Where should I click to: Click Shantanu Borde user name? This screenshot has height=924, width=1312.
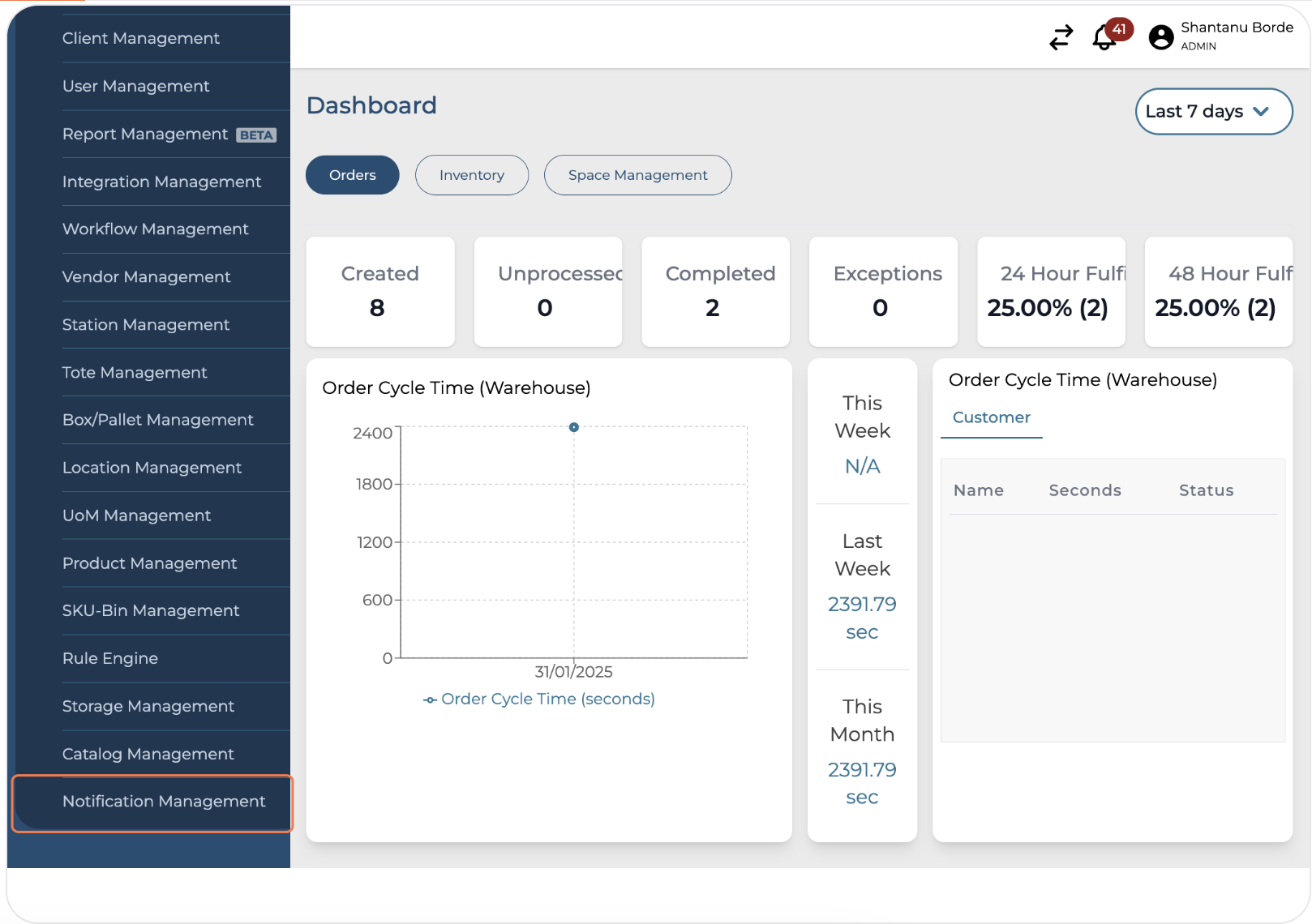click(x=1237, y=28)
